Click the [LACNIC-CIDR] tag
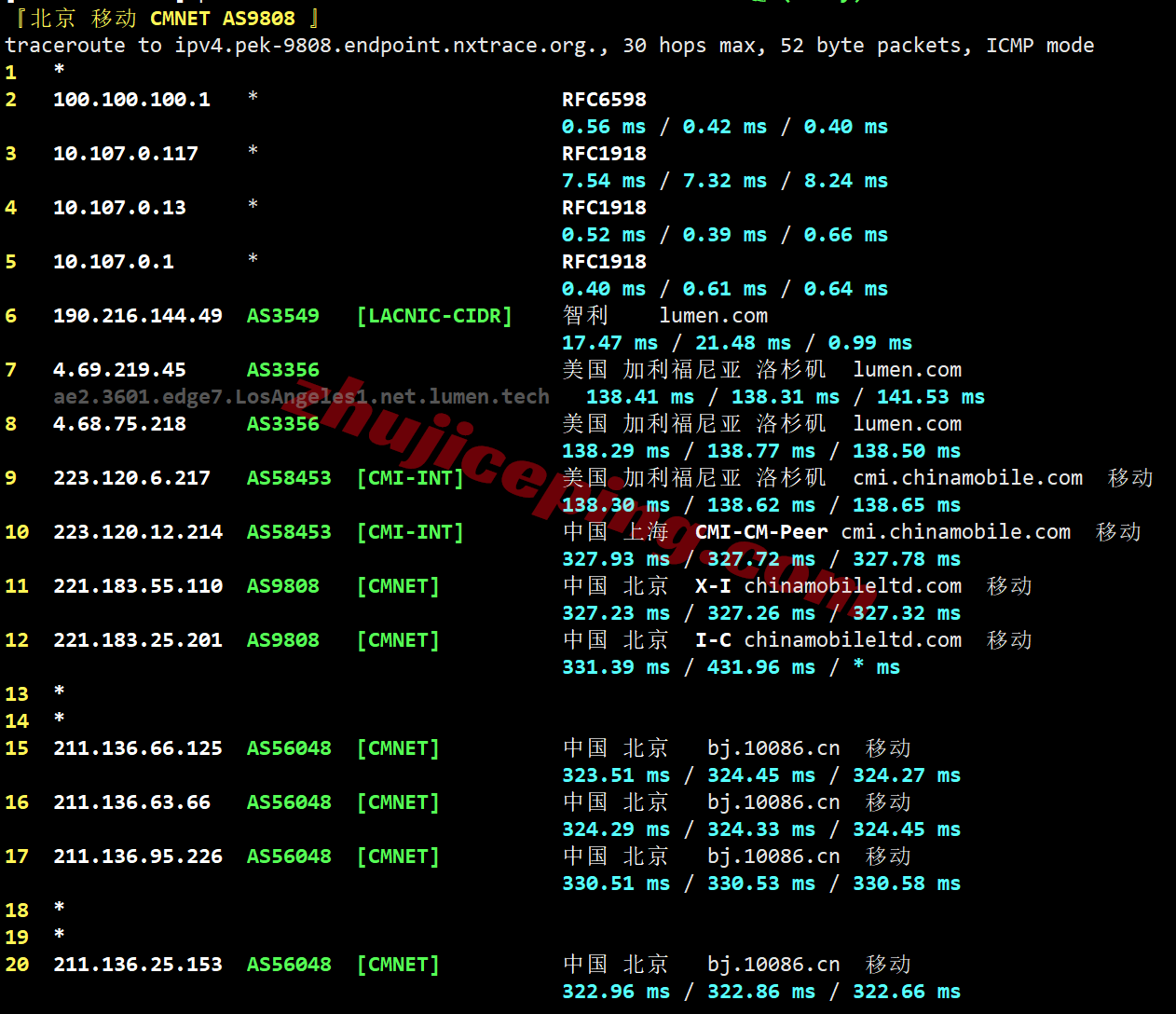 [434, 316]
